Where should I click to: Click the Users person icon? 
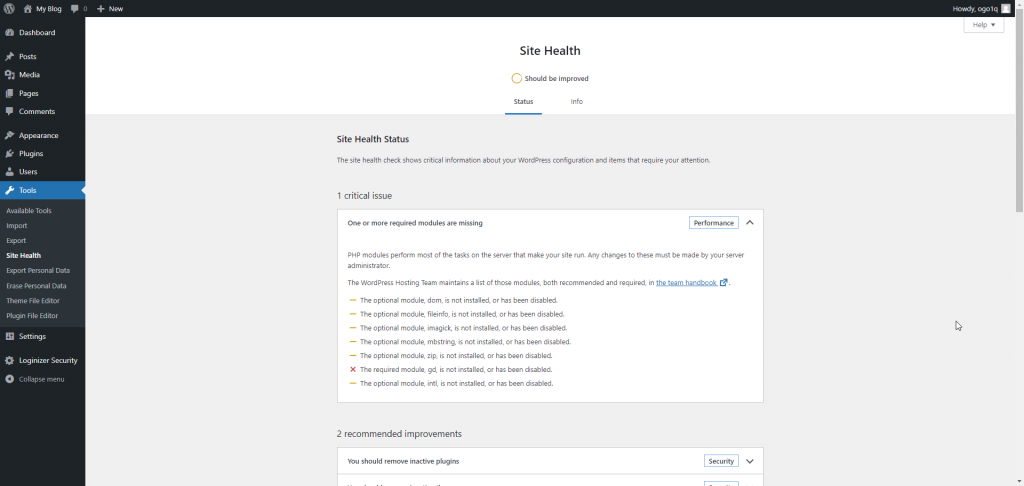(10, 172)
